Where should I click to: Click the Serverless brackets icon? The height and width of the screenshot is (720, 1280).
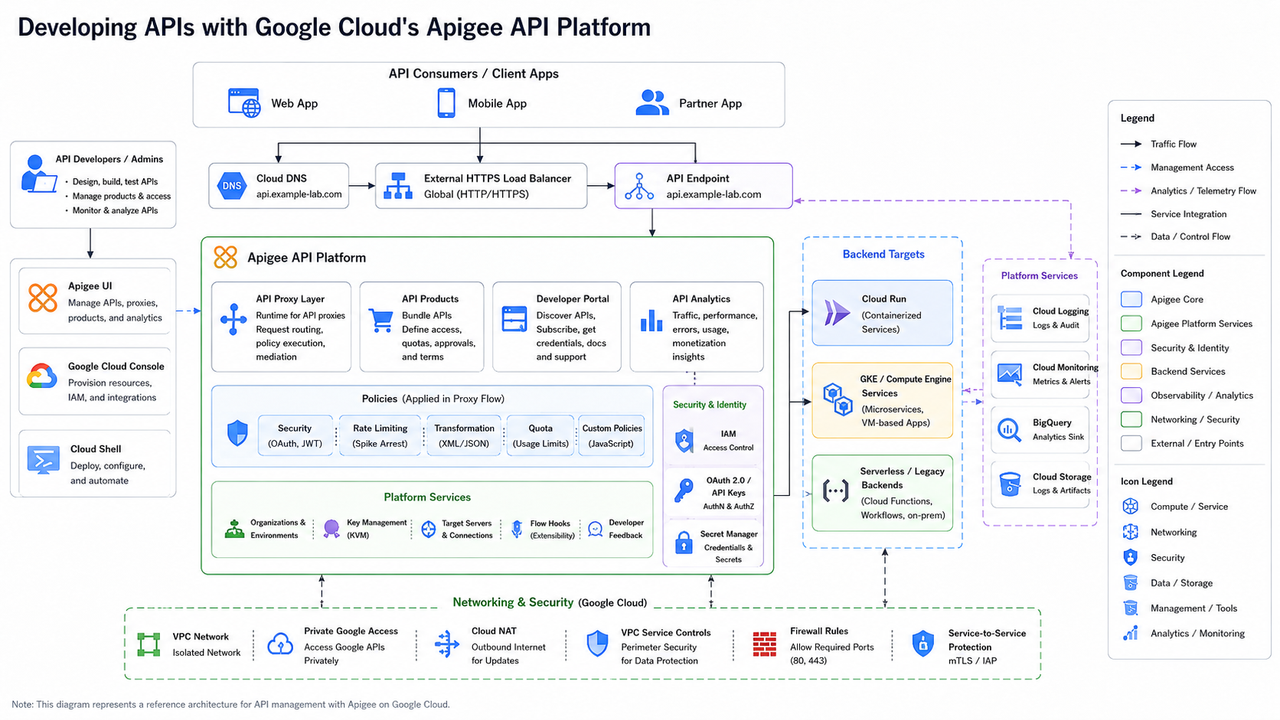pos(836,490)
